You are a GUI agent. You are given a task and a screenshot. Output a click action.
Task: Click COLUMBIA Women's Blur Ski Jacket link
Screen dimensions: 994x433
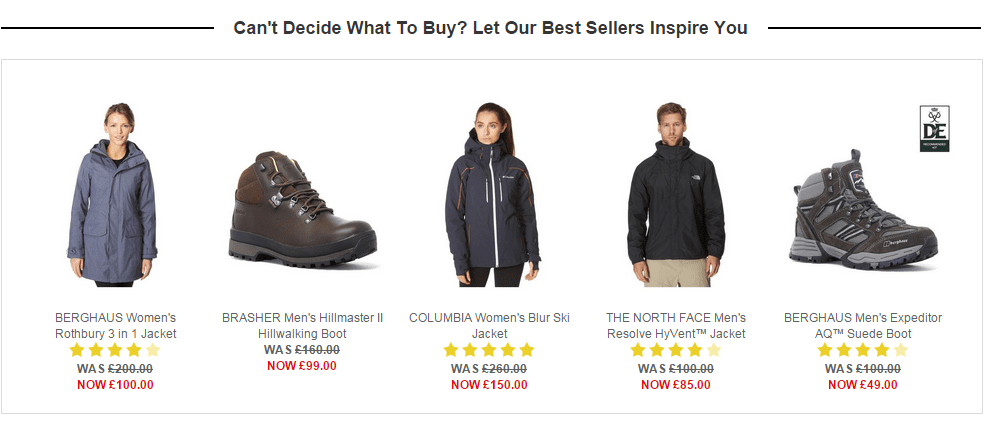[x=489, y=326]
